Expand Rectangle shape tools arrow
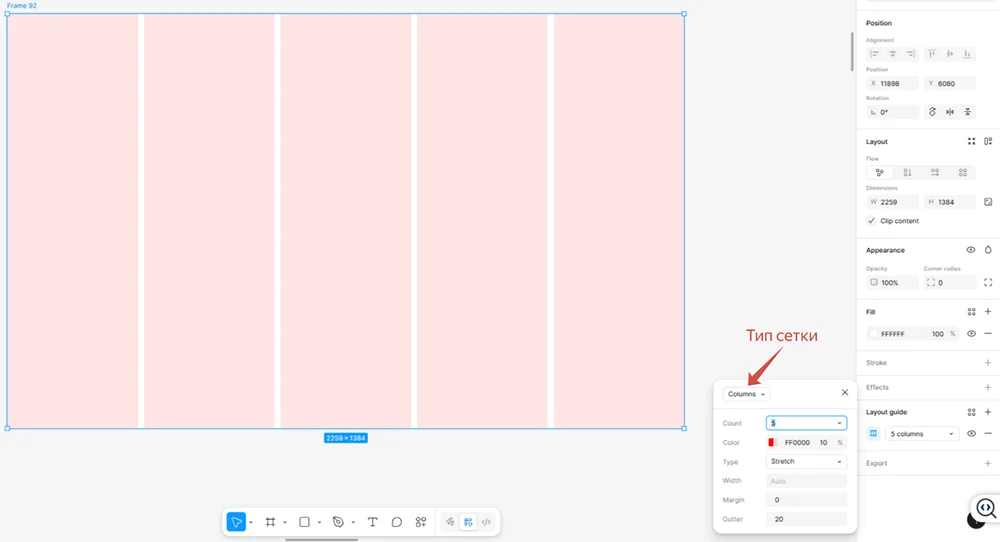The width and height of the screenshot is (1000, 542). click(x=319, y=522)
